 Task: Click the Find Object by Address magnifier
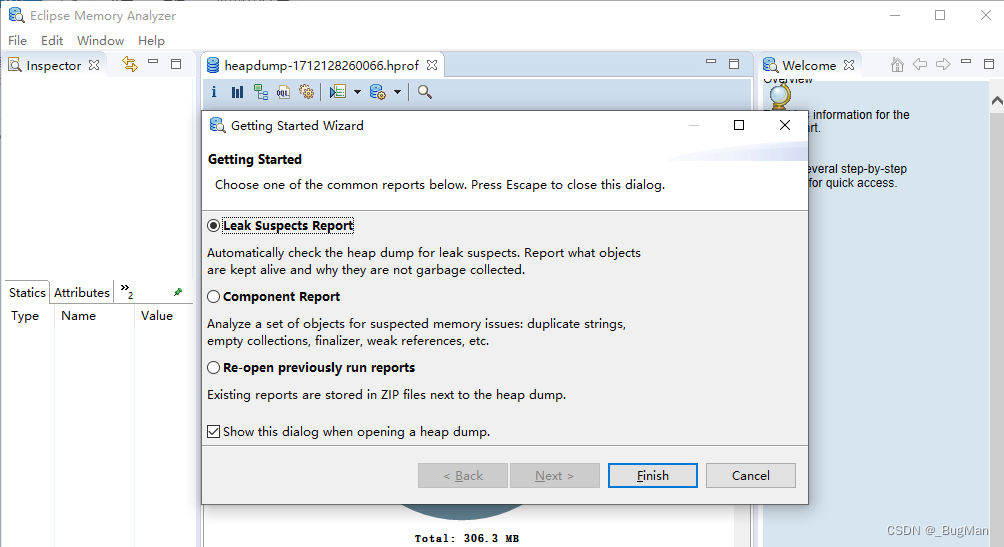coord(425,92)
